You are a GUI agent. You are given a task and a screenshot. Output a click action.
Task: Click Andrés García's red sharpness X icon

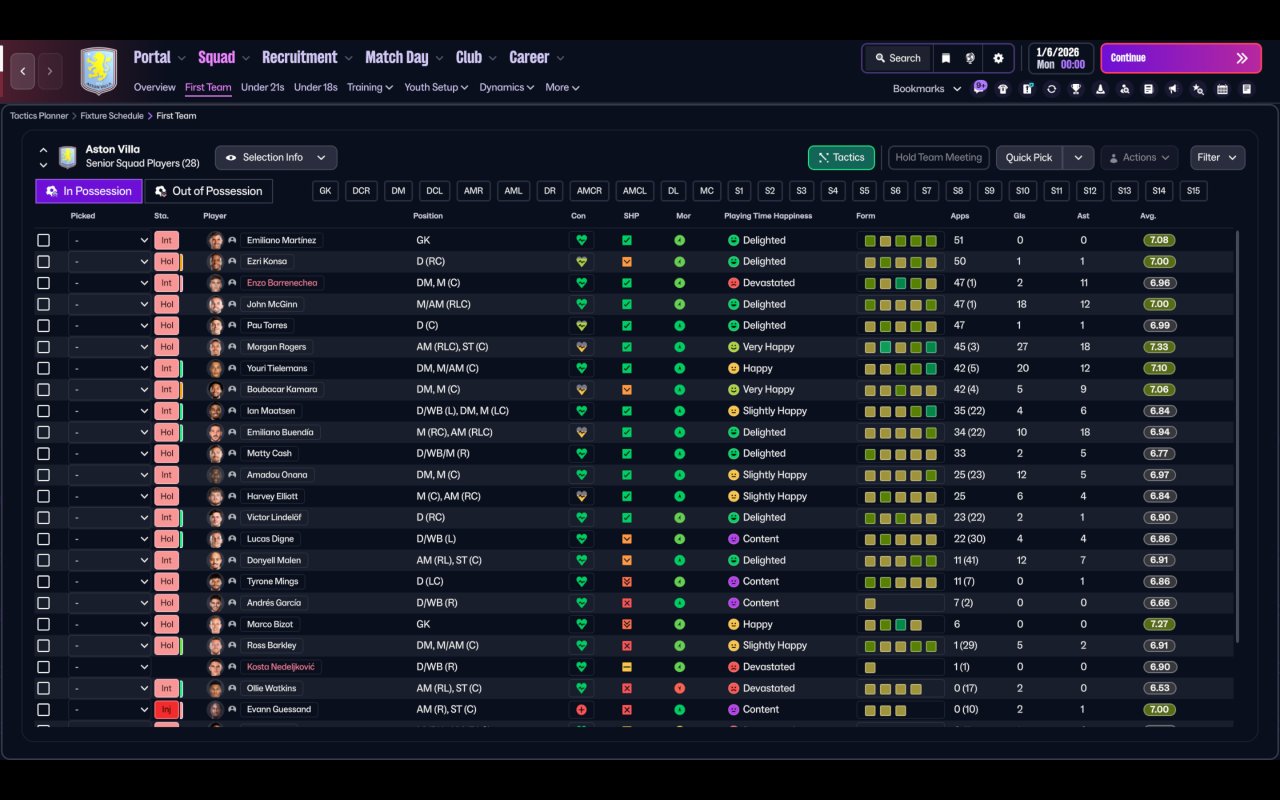coord(627,603)
